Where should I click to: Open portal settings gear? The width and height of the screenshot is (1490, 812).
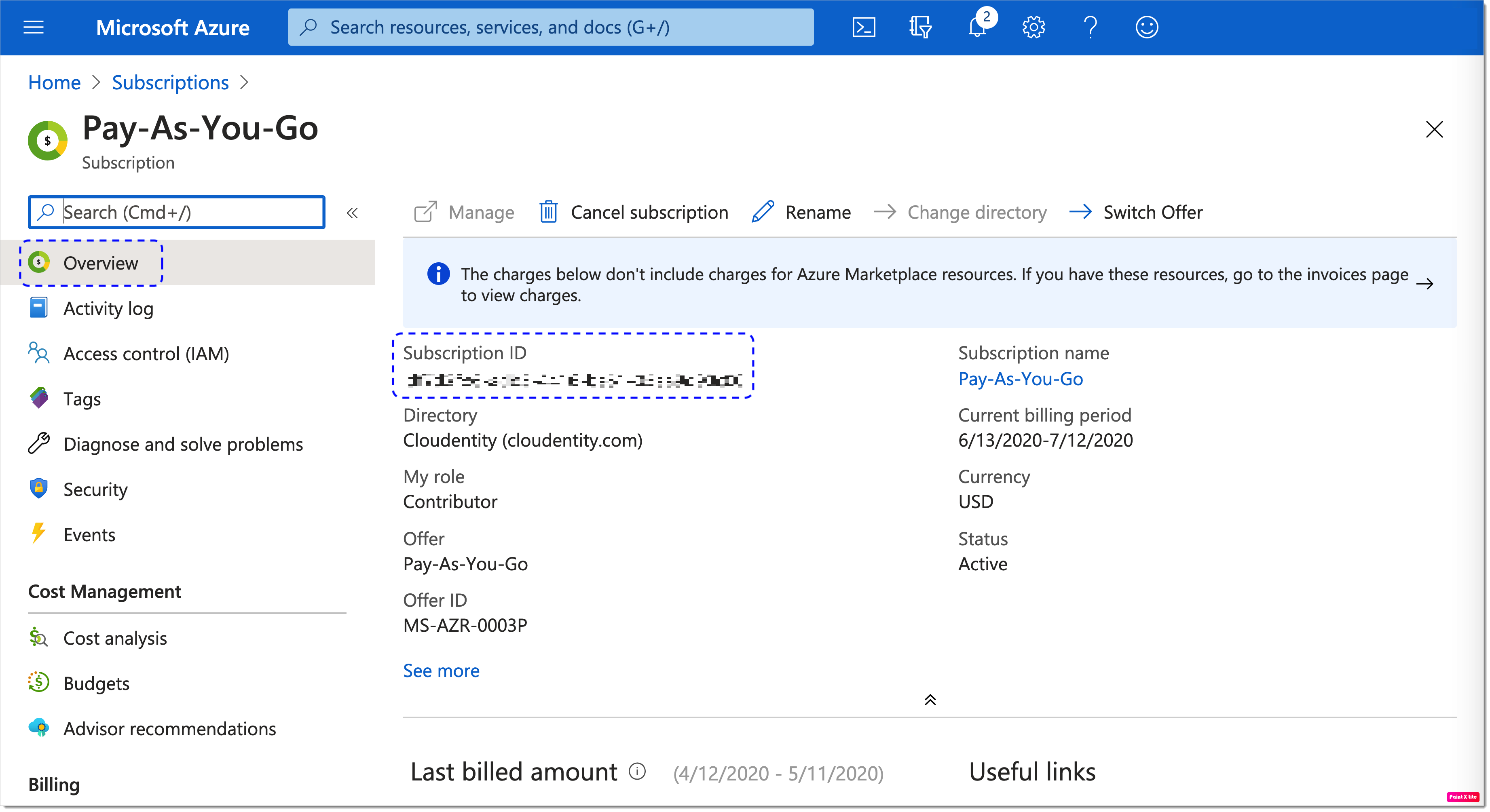[x=1033, y=27]
